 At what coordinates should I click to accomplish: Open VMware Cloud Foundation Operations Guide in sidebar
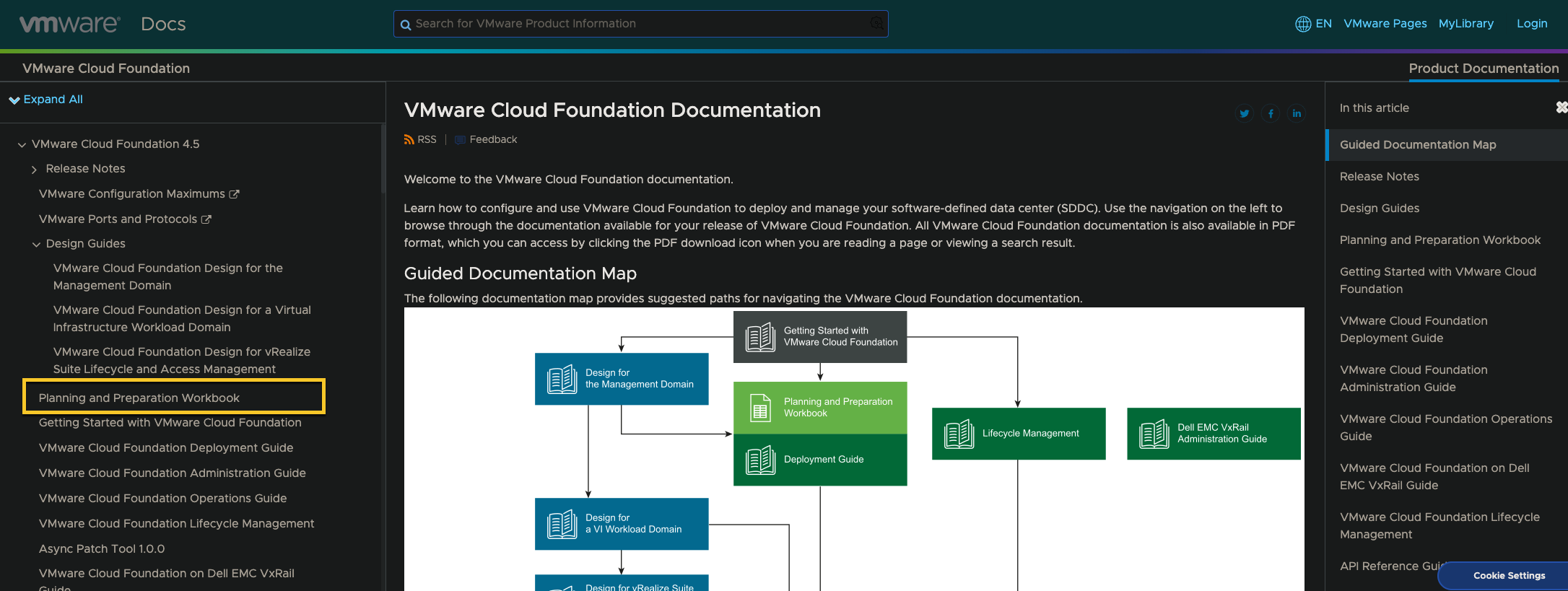[162, 499]
